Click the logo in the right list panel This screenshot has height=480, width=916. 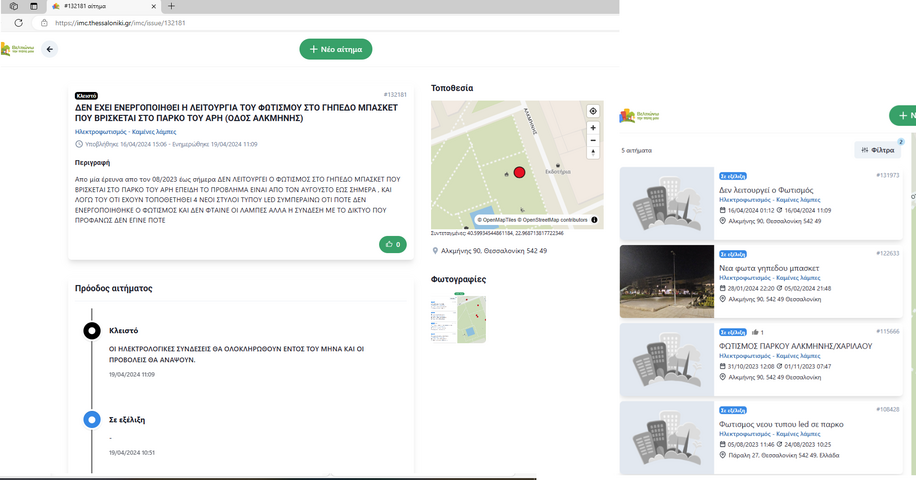click(639, 116)
